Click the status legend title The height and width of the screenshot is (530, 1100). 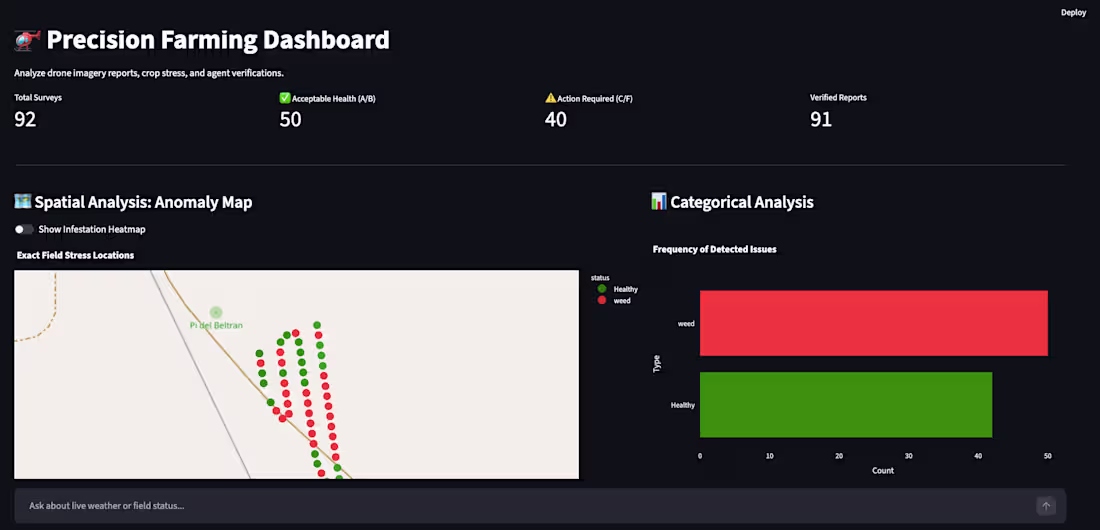(600, 278)
